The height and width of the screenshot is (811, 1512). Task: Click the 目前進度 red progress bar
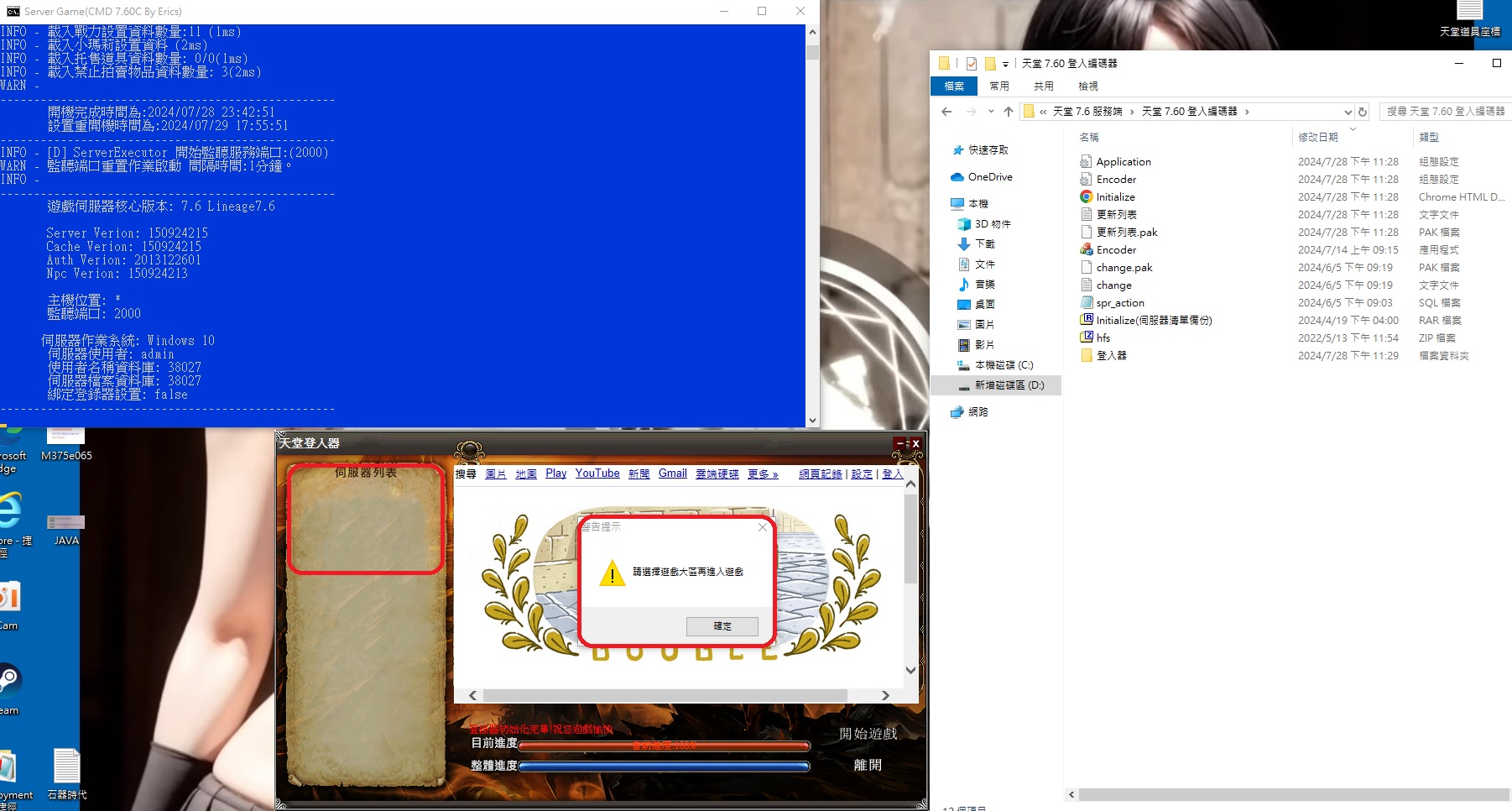pyautogui.click(x=664, y=746)
